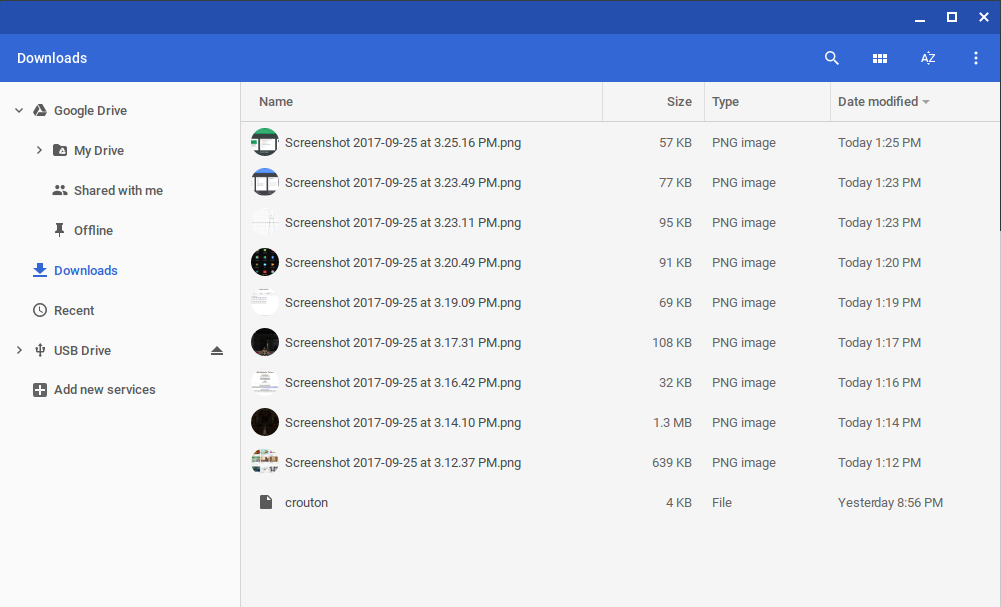This screenshot has width=1001, height=607.
Task: Select the 3.25.16 PM screenshot thumbnail
Action: [x=265, y=142]
